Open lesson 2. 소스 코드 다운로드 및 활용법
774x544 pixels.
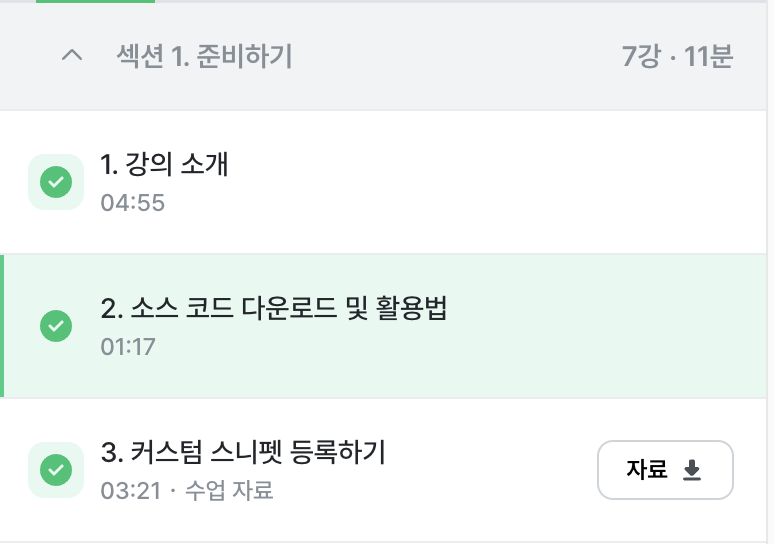click(x=274, y=308)
